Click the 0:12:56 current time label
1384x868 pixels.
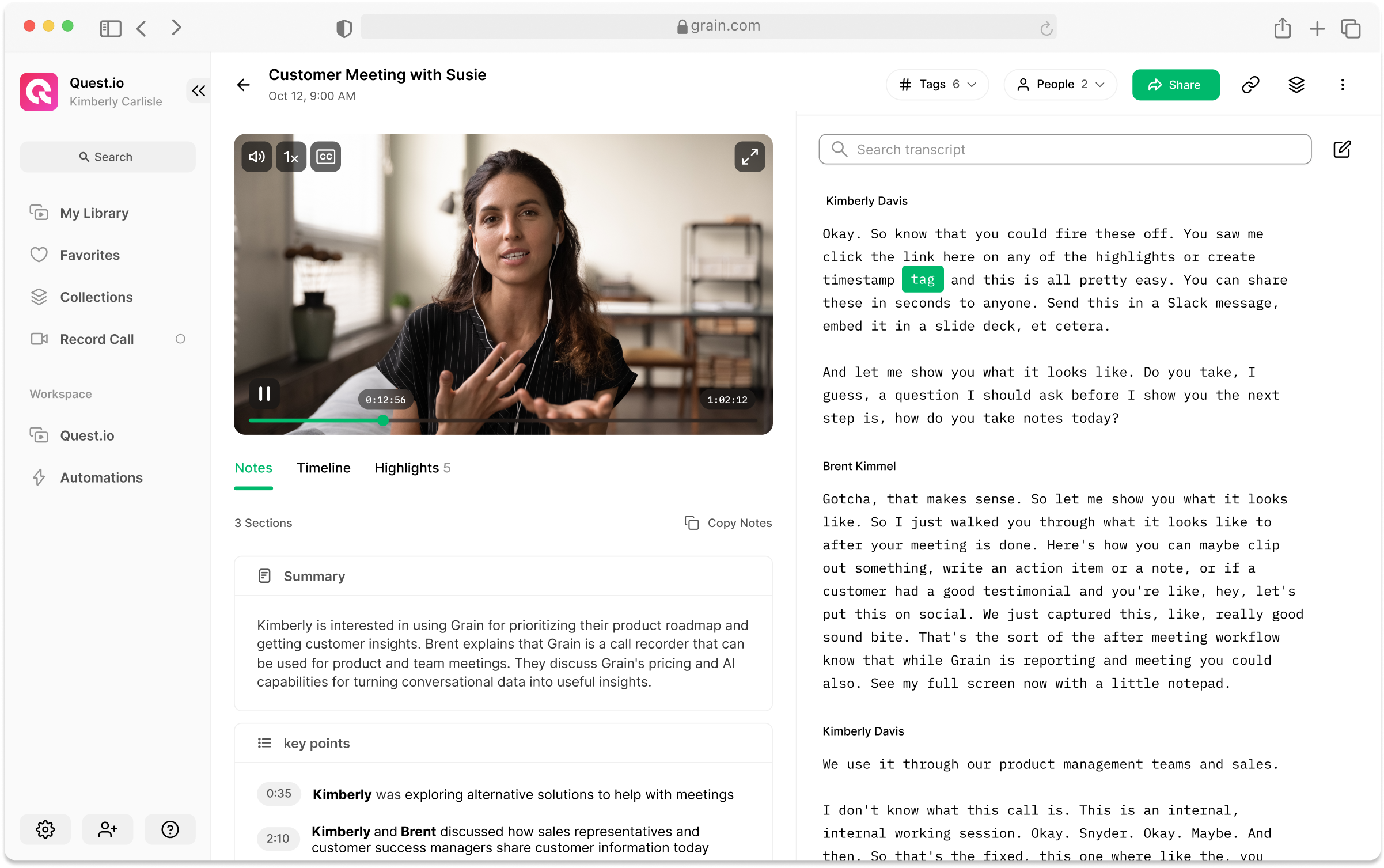tap(385, 399)
